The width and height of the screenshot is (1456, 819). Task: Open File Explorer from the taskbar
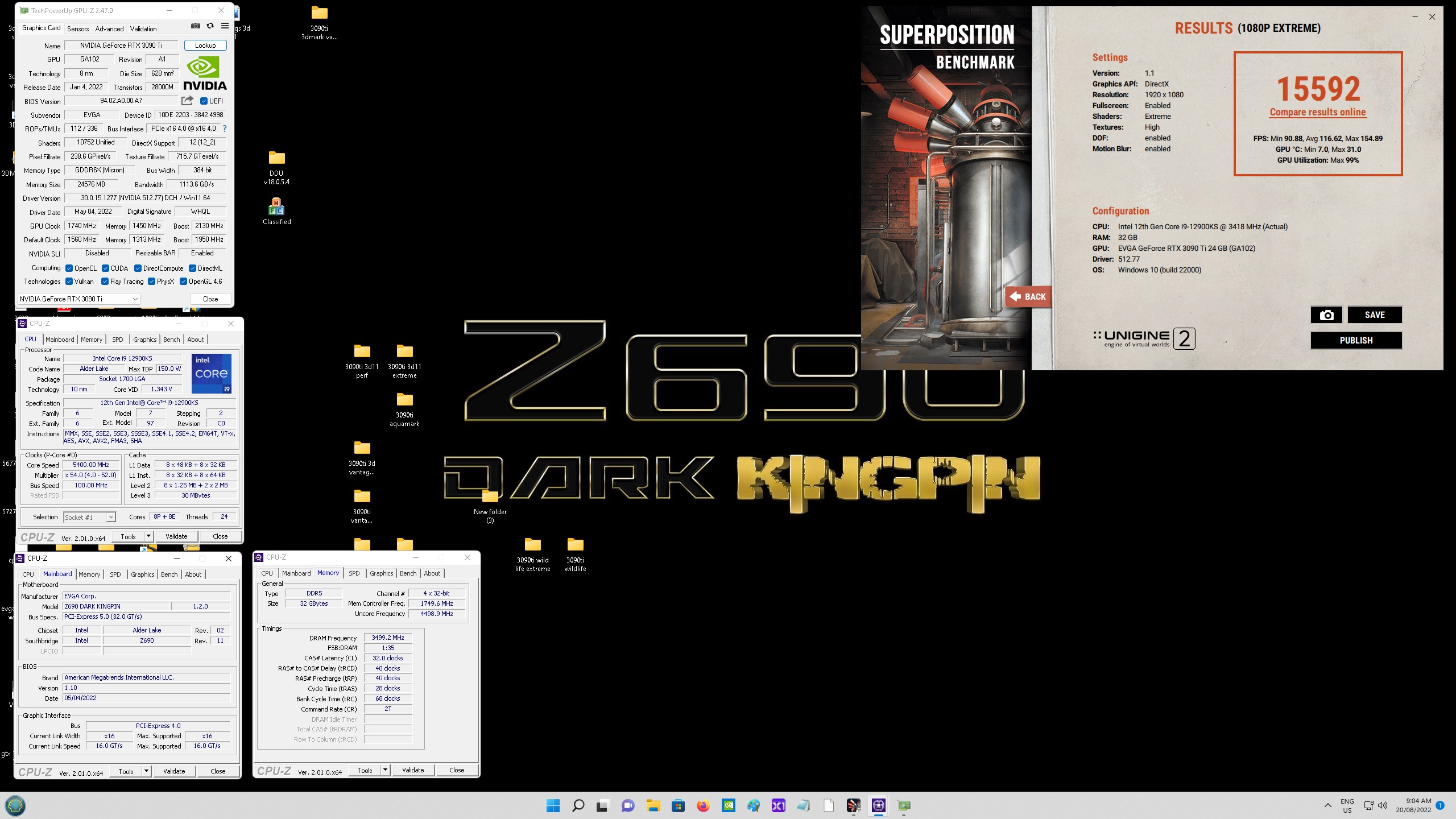tap(653, 805)
